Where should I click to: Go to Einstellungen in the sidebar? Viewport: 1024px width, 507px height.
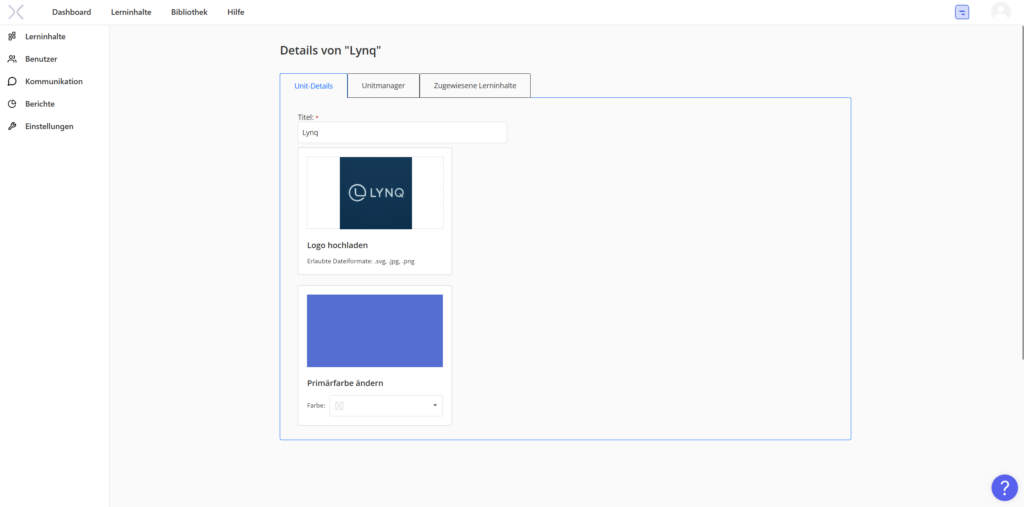(49, 126)
